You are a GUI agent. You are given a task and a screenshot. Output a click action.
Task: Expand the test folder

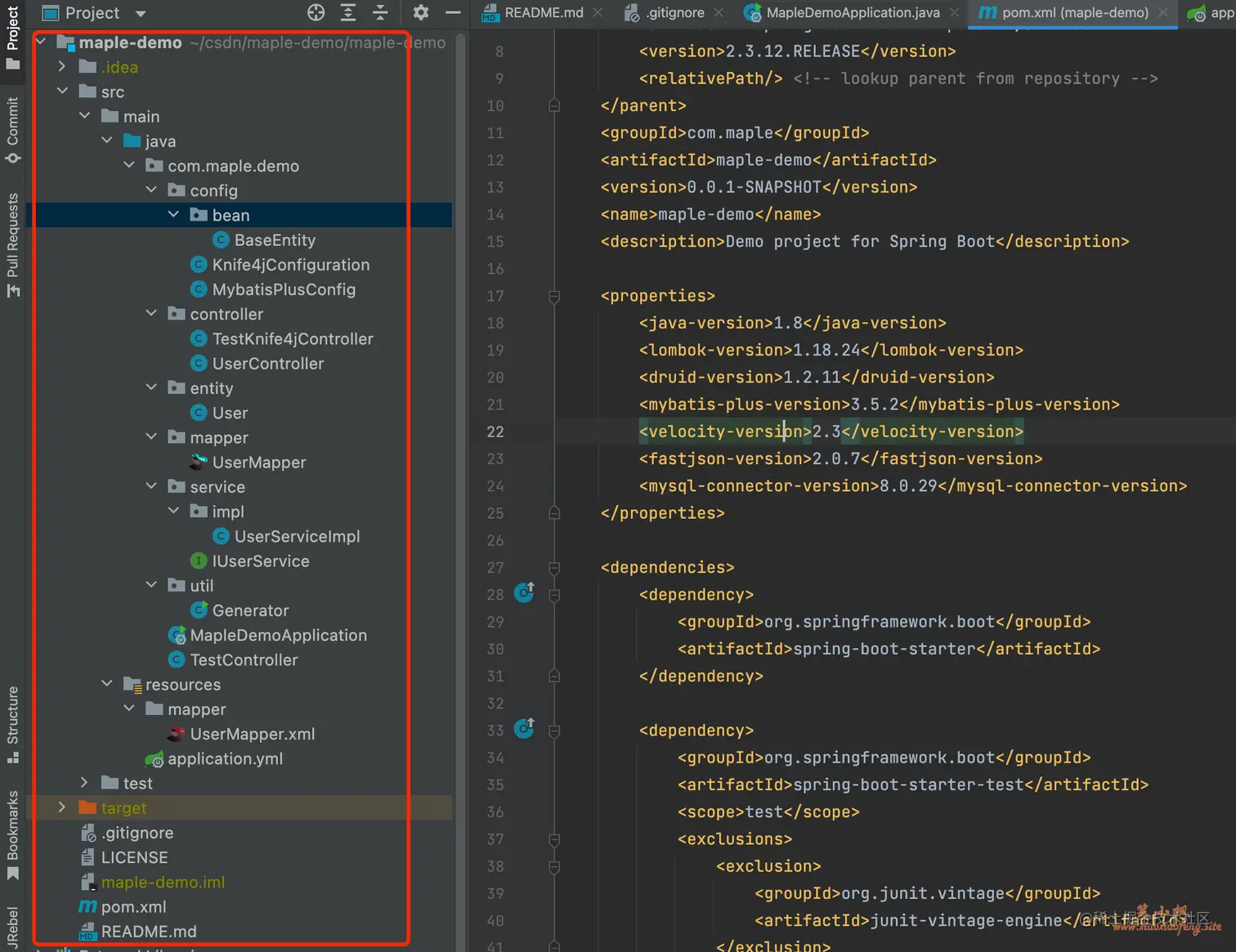click(x=85, y=783)
